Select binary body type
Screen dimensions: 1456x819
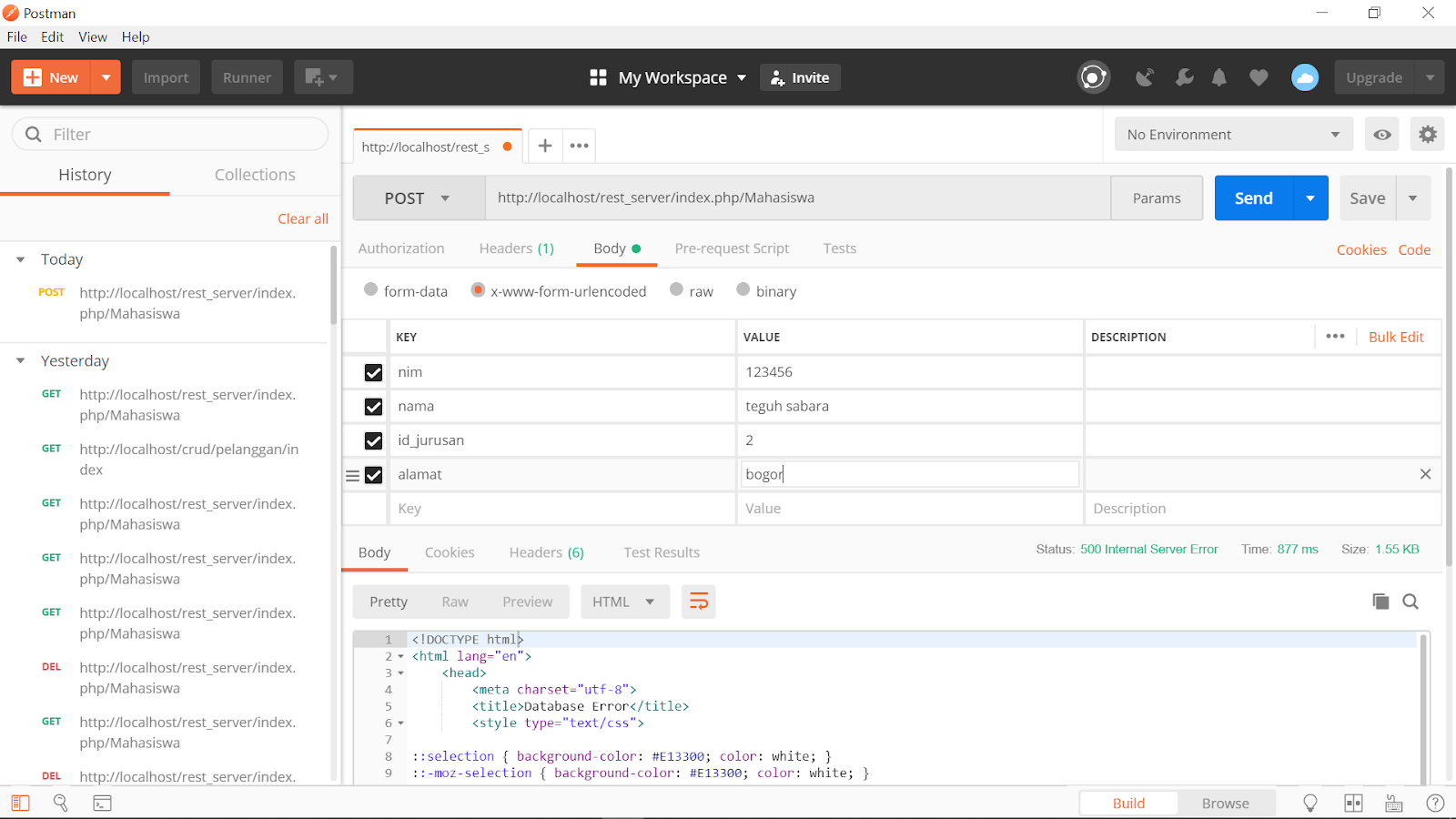pos(743,289)
